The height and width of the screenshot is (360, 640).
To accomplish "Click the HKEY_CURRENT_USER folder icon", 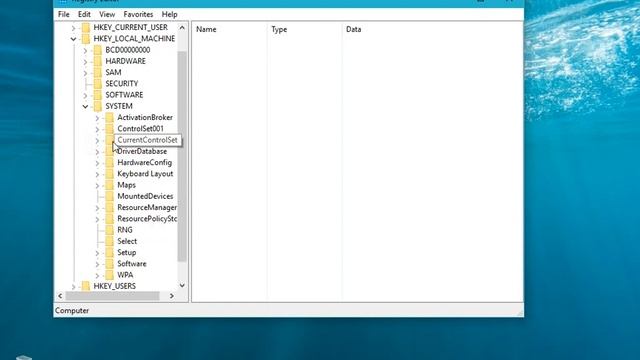I will (x=86, y=27).
